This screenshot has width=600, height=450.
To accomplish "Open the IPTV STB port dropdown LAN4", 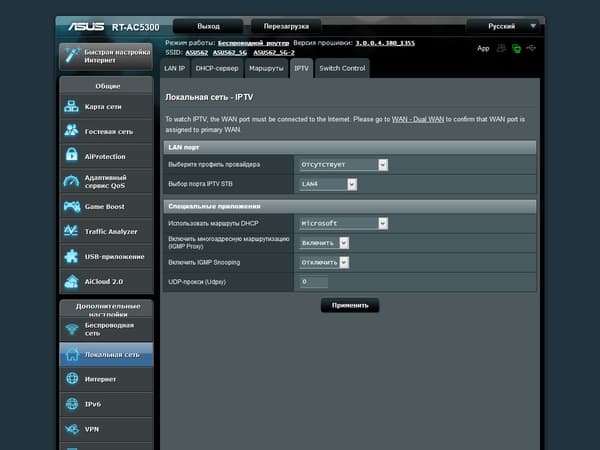I will (x=328, y=184).
